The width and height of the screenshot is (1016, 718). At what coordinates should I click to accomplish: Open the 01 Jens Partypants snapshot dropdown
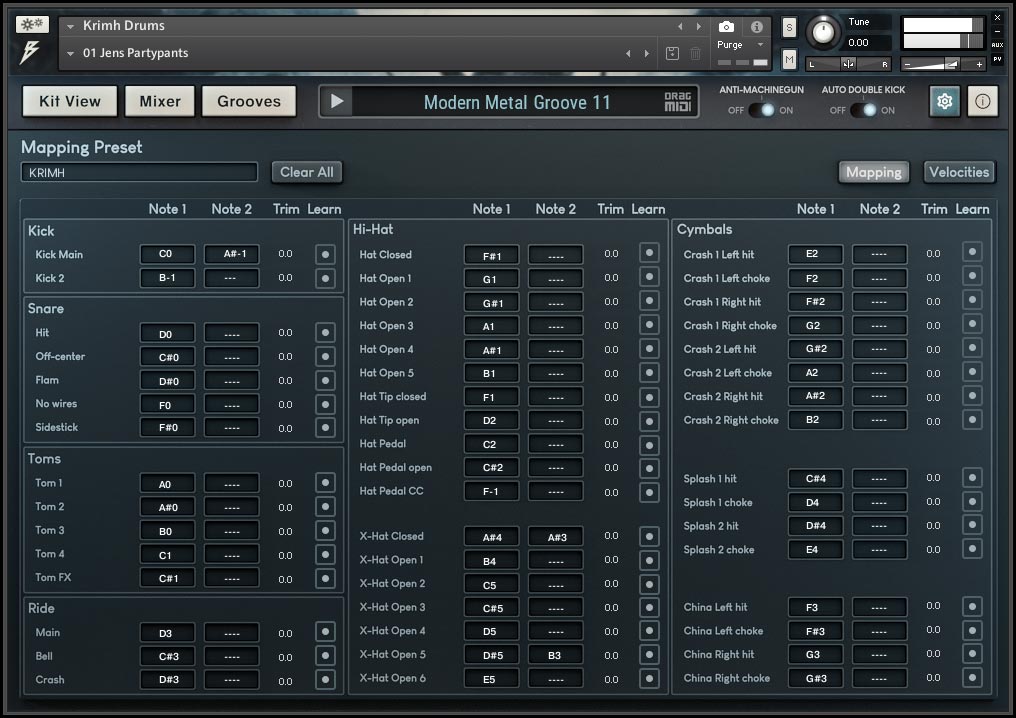tap(70, 54)
